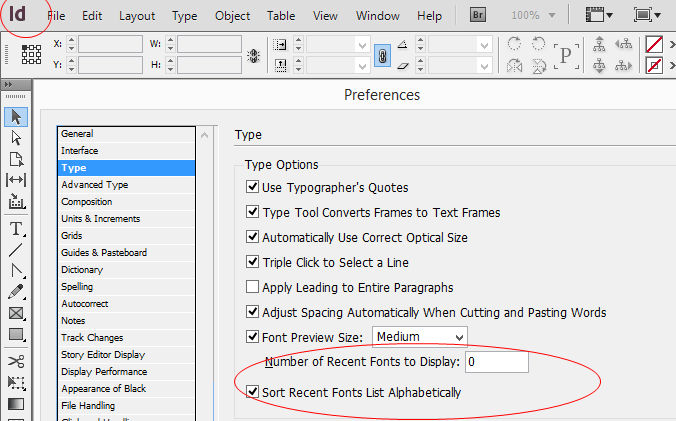Select the Selection tool black arrow
This screenshot has height=421, width=676.
coord(16,117)
